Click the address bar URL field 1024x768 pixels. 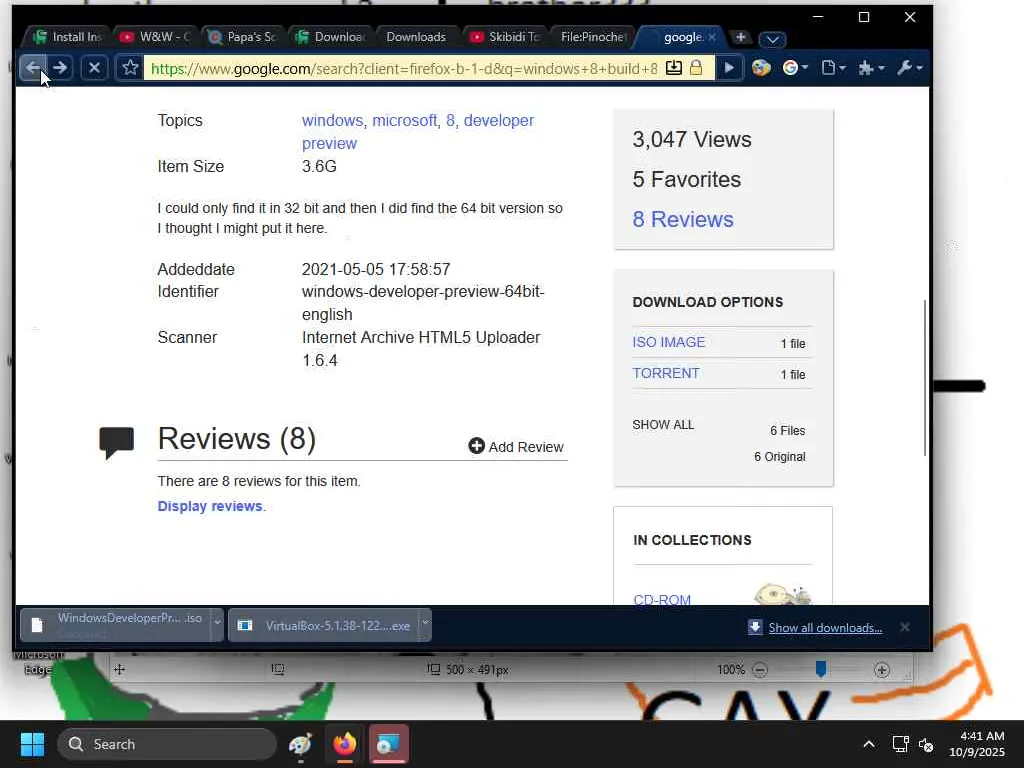(x=404, y=68)
